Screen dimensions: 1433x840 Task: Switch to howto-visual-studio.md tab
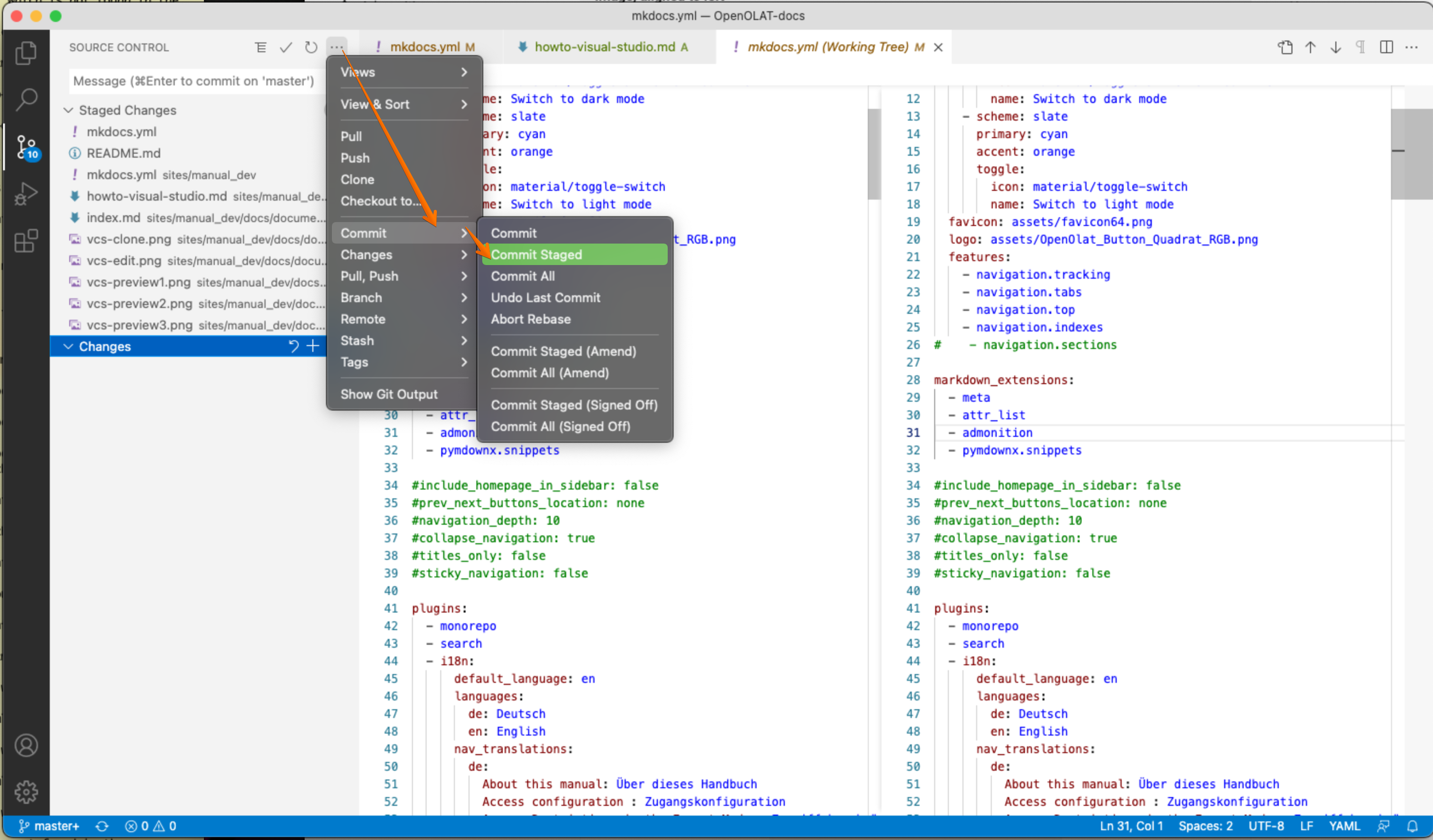604,47
